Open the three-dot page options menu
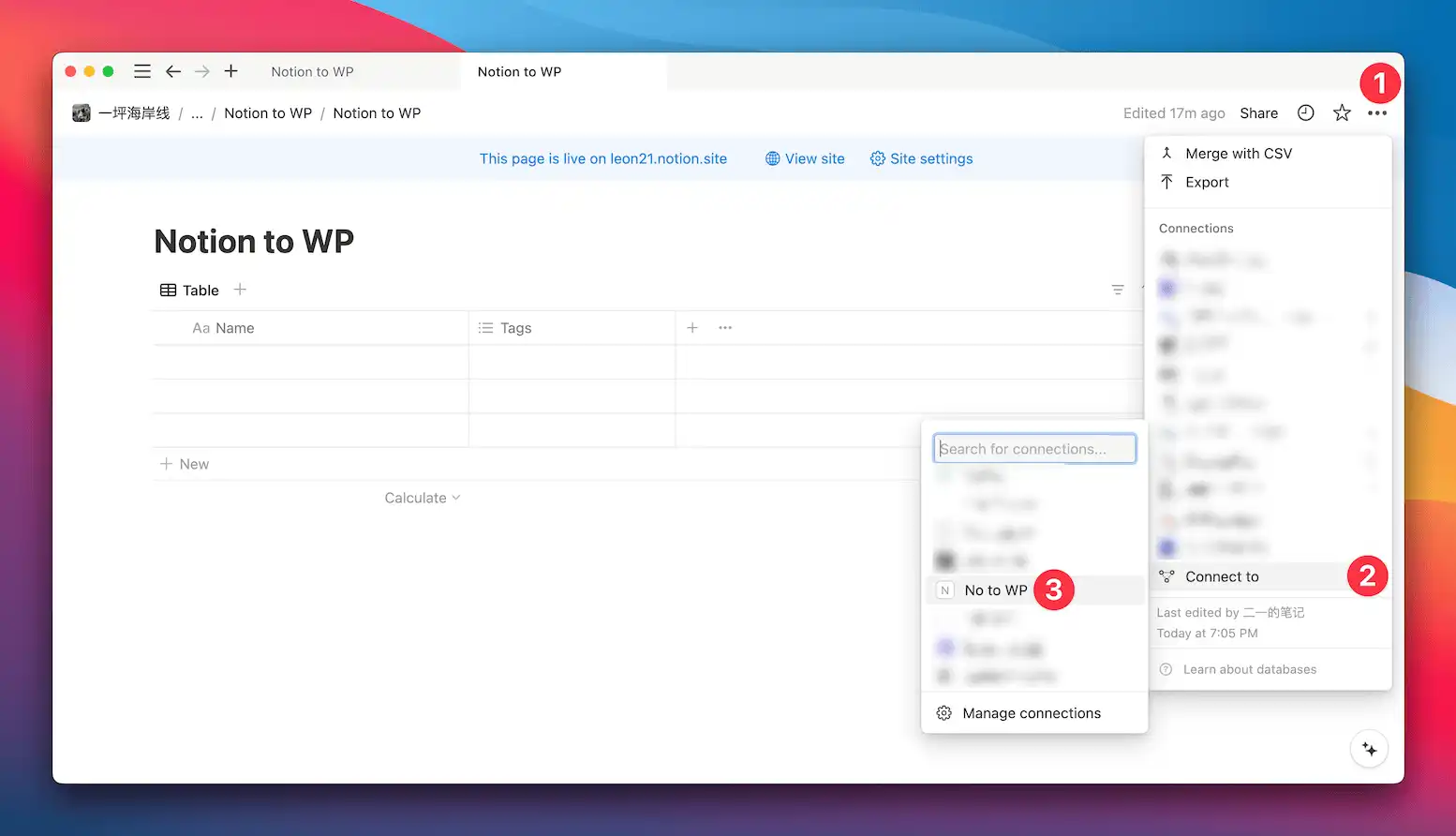1456x836 pixels. point(1376,113)
